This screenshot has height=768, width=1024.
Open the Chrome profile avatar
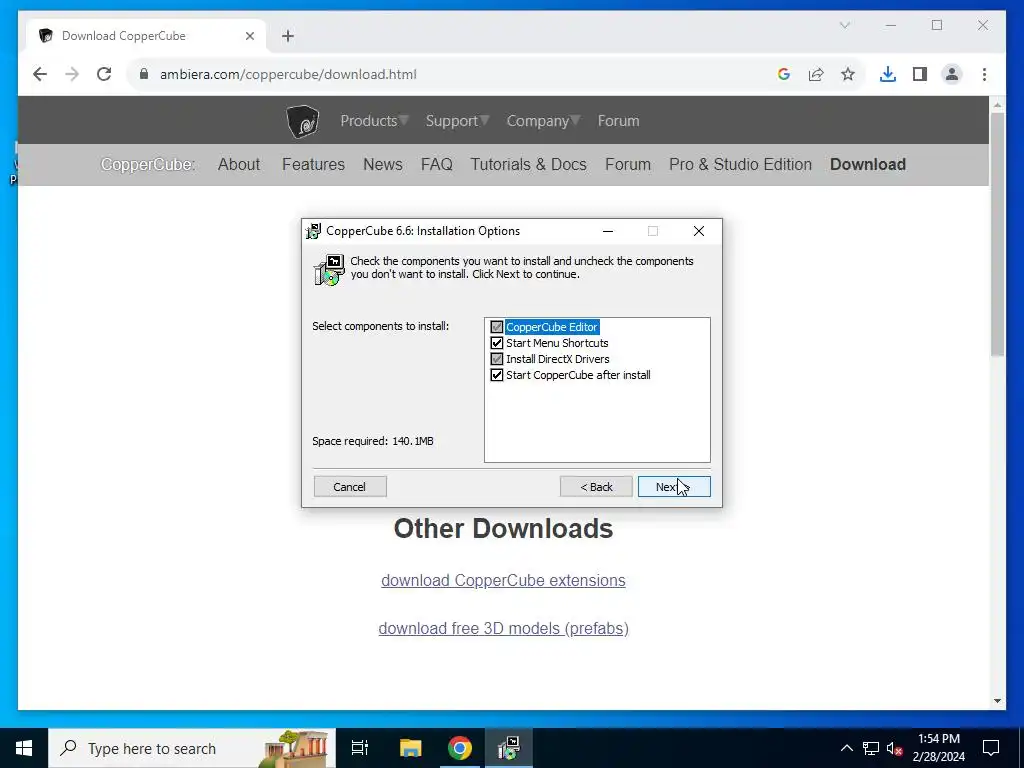click(x=952, y=74)
